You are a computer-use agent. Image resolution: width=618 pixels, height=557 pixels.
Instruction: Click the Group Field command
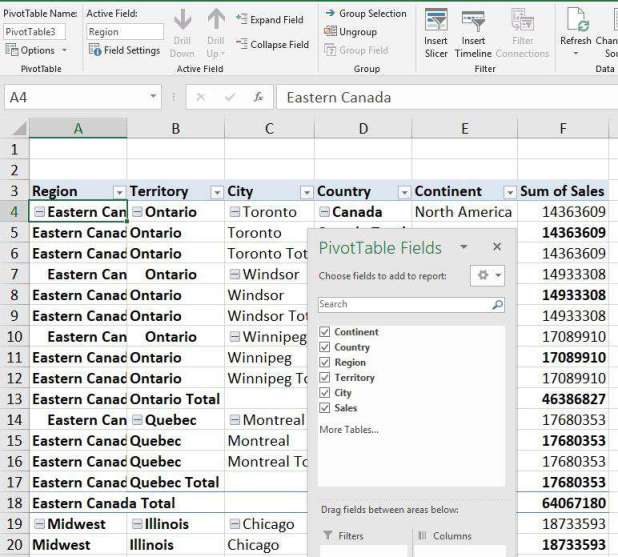[356, 50]
